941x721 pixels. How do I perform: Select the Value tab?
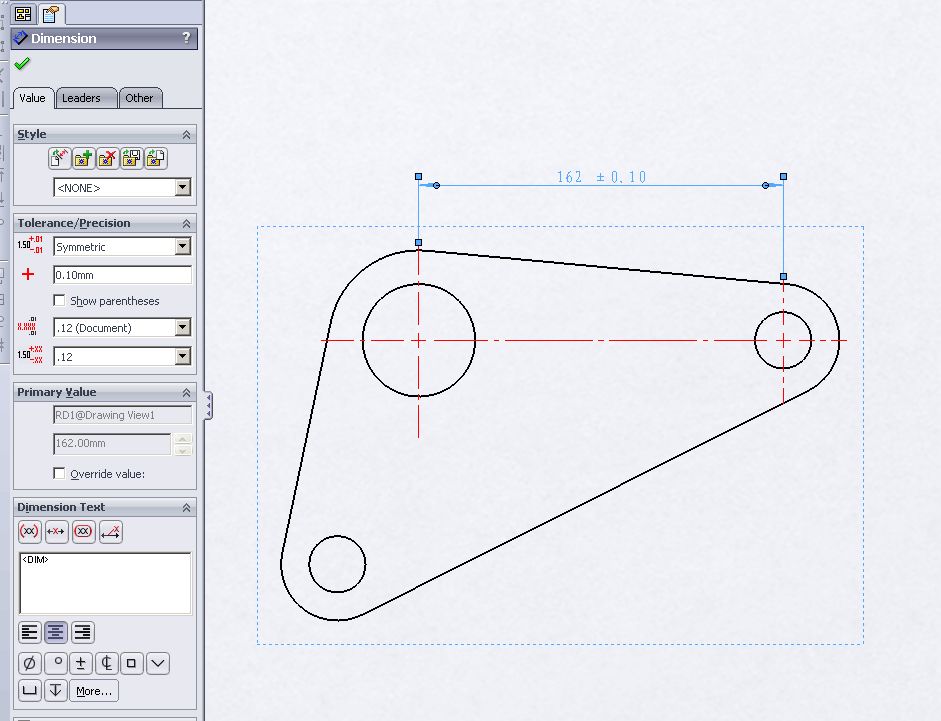(32, 98)
